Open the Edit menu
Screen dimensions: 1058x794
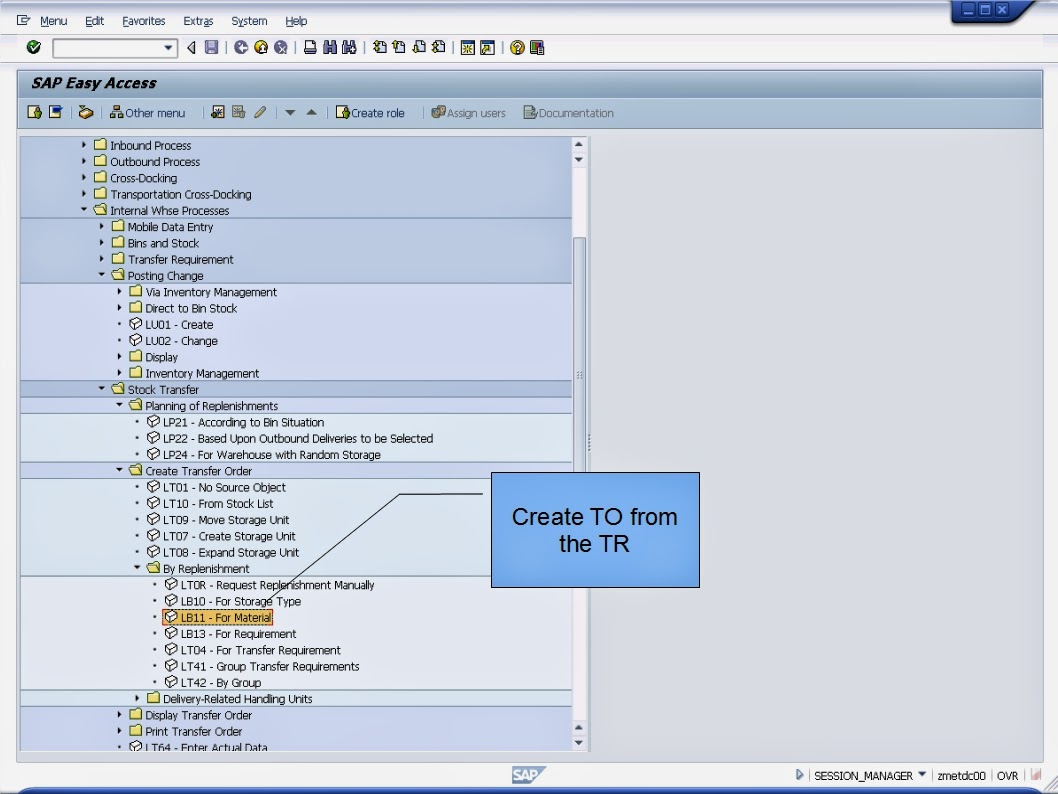(x=94, y=21)
